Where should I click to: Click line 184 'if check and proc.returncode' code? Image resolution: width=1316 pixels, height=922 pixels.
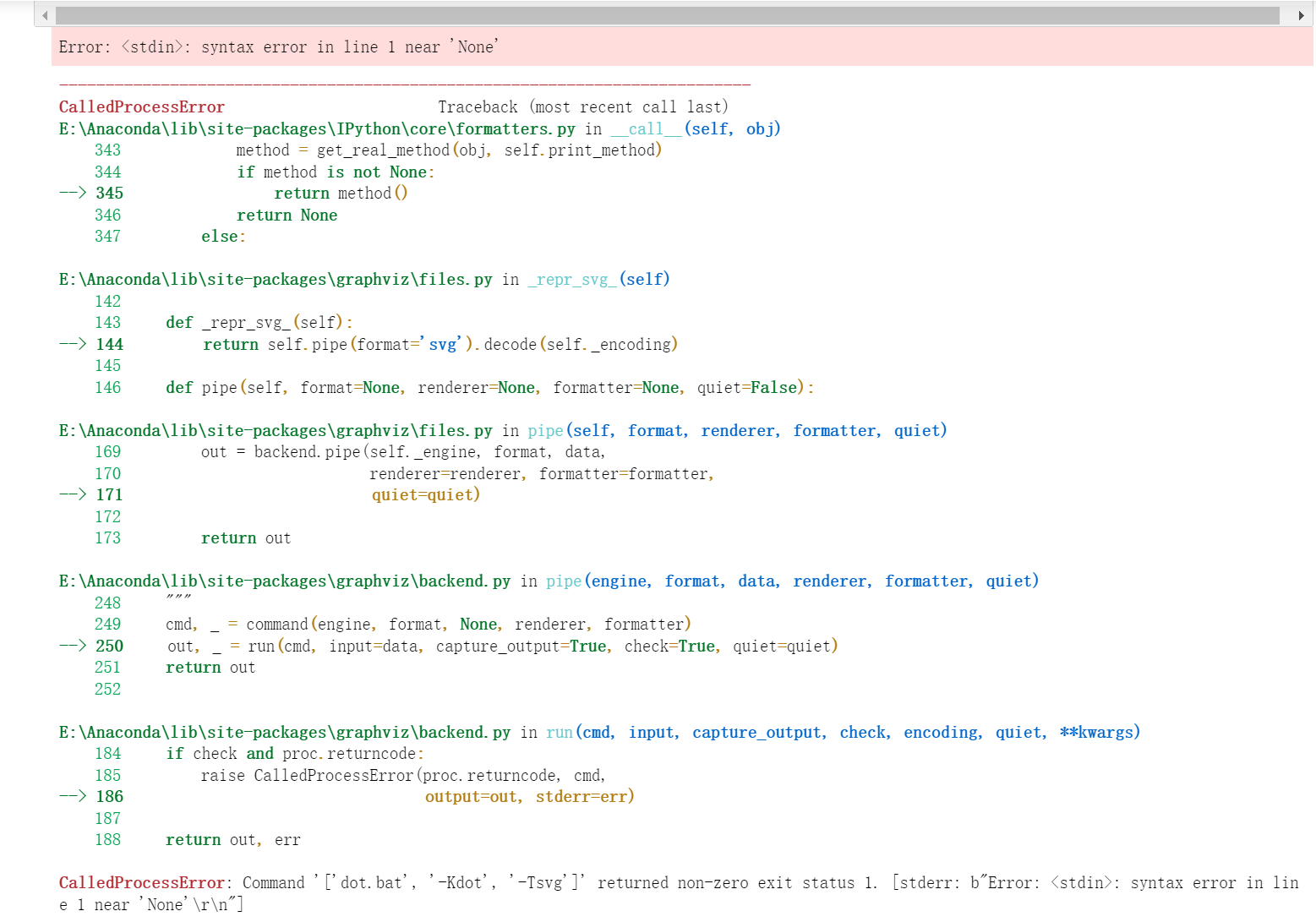[x=295, y=754]
